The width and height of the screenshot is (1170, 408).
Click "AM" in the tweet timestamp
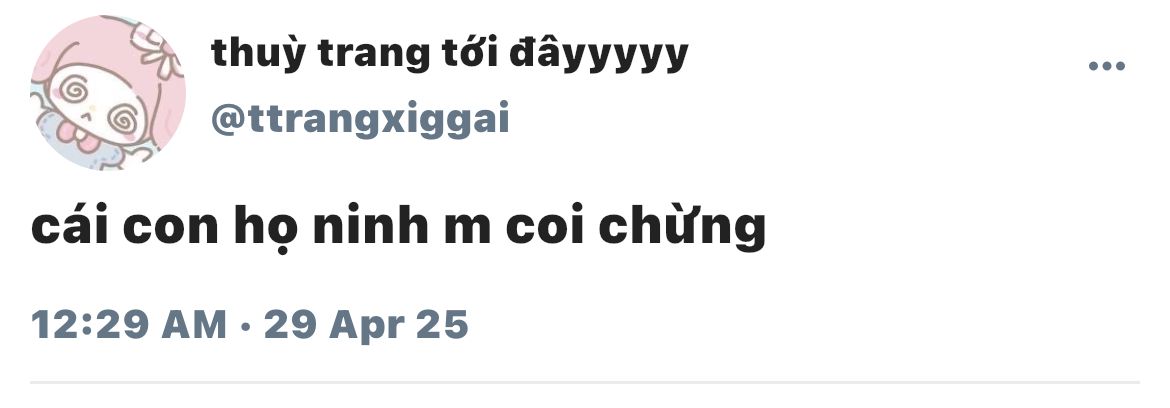point(195,324)
